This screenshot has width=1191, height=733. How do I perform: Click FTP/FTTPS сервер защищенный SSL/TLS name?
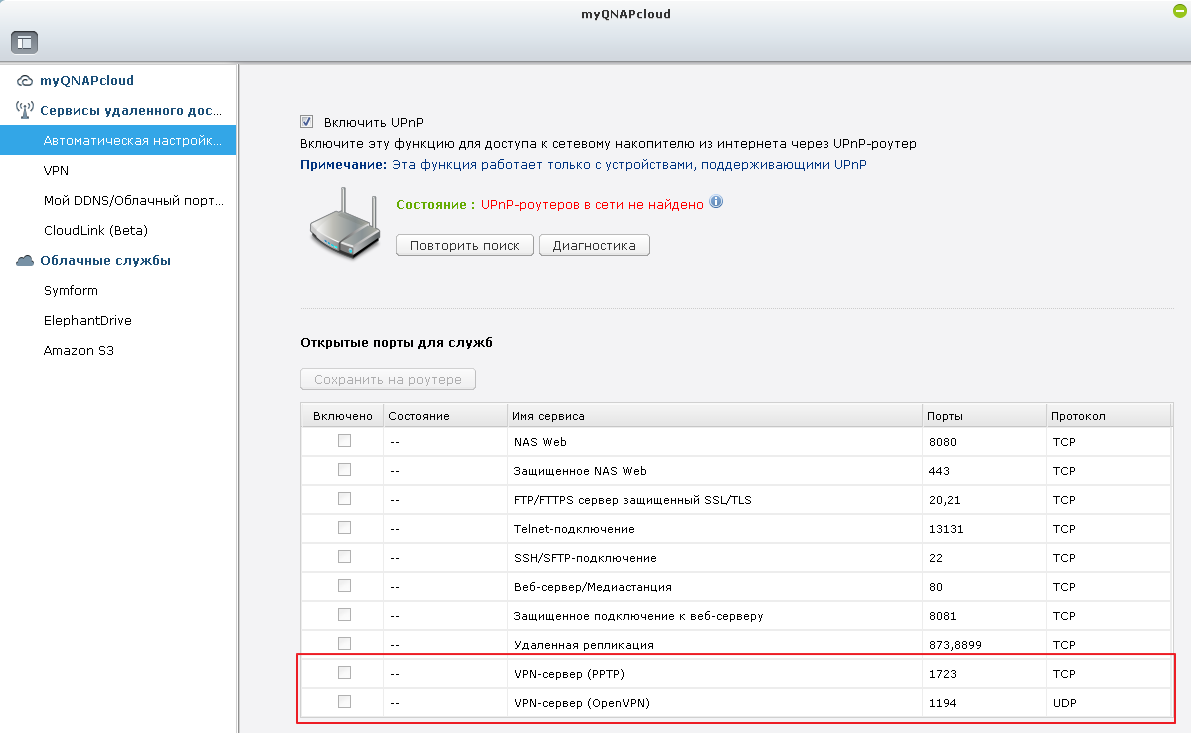pos(633,500)
